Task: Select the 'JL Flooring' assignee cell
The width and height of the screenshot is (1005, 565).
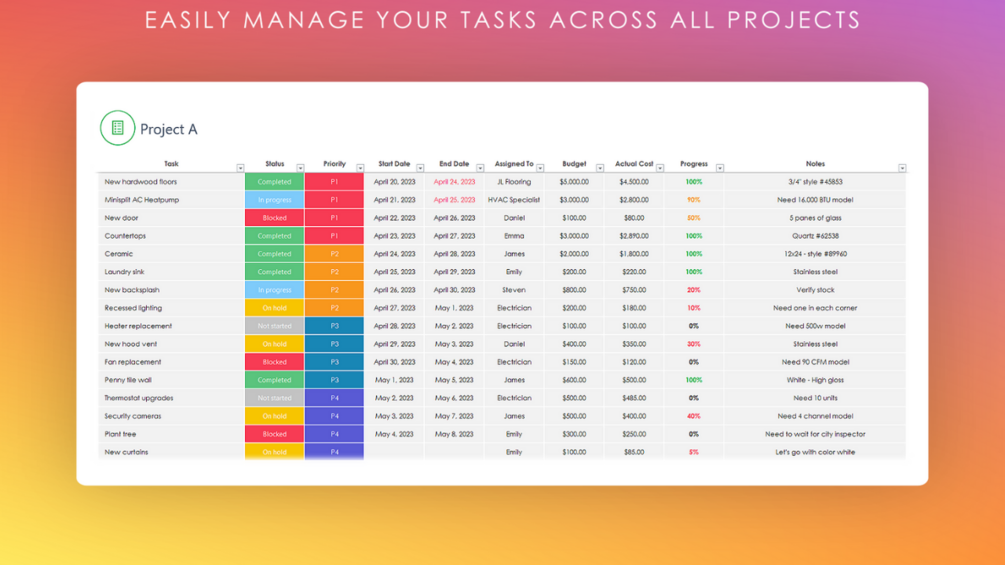Action: point(514,182)
